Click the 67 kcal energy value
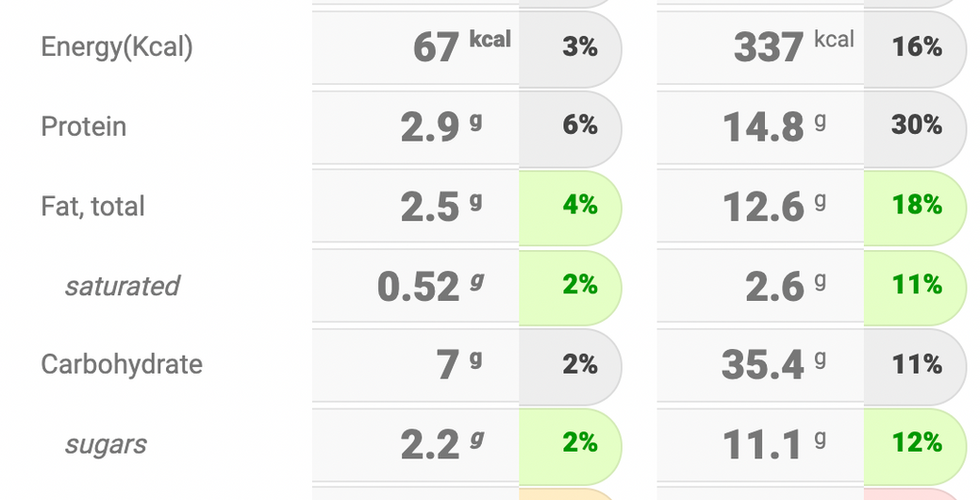 pos(462,47)
